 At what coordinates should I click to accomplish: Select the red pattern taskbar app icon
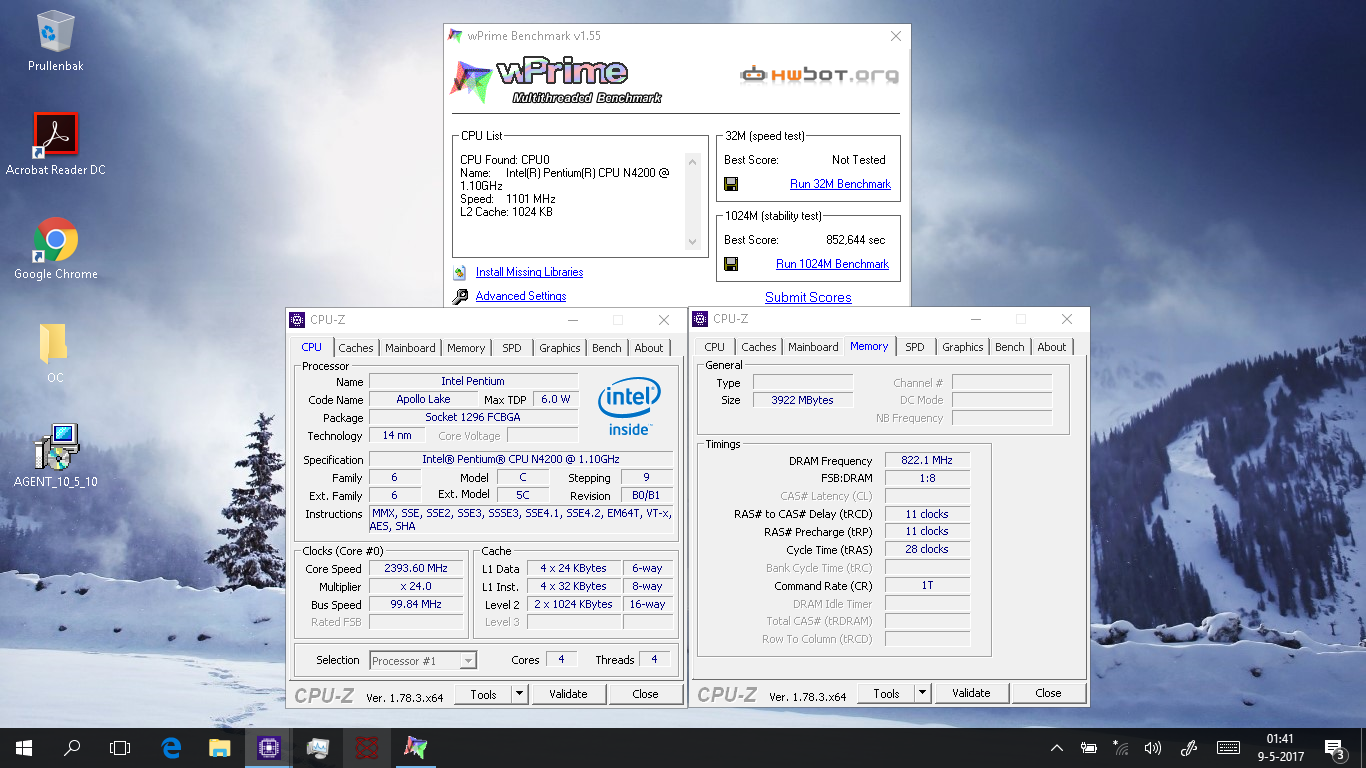click(x=367, y=747)
